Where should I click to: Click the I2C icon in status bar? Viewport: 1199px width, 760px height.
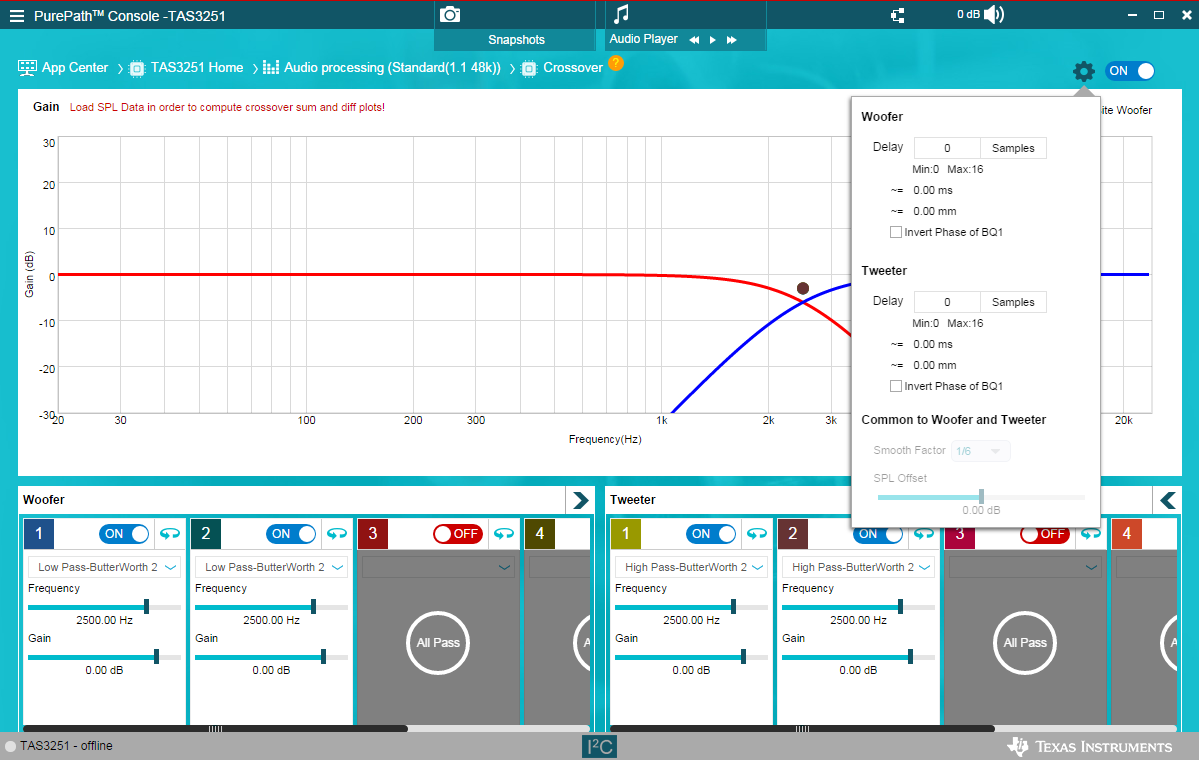click(600, 746)
